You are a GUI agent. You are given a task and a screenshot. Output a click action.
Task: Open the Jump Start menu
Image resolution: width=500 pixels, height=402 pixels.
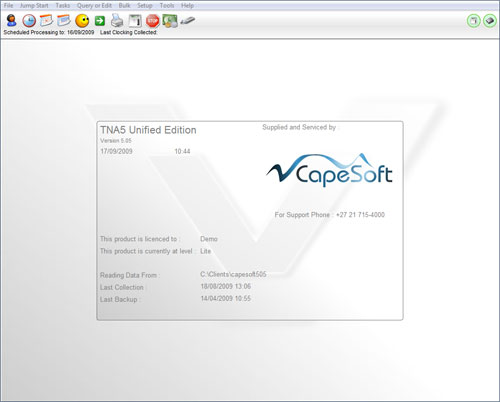click(x=34, y=6)
